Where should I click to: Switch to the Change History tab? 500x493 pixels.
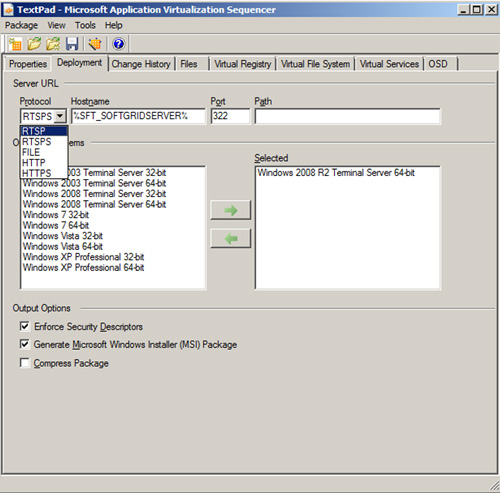[x=141, y=64]
